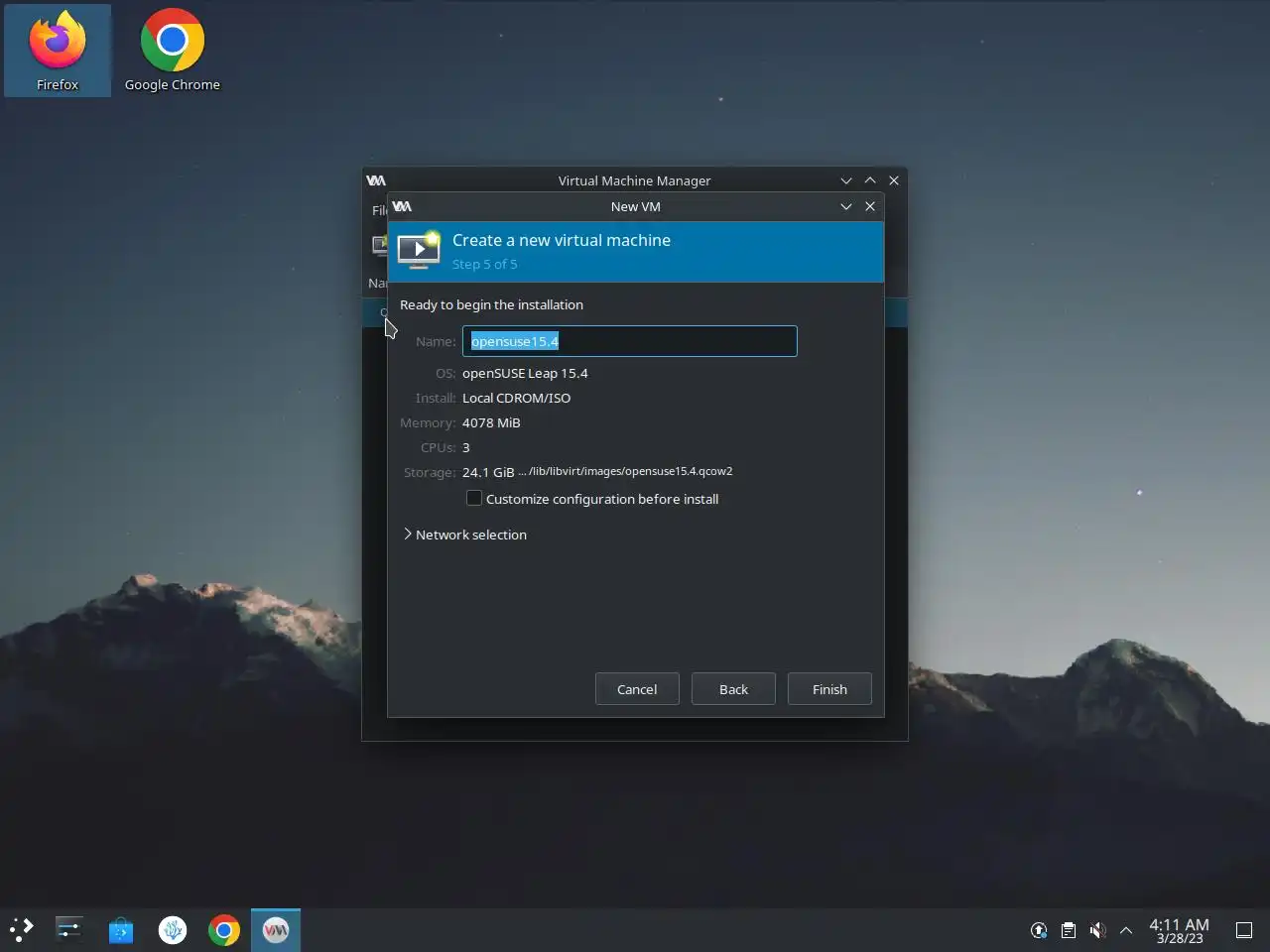The height and width of the screenshot is (952, 1270).
Task: Click the new virtual machine header icon
Action: (x=419, y=250)
